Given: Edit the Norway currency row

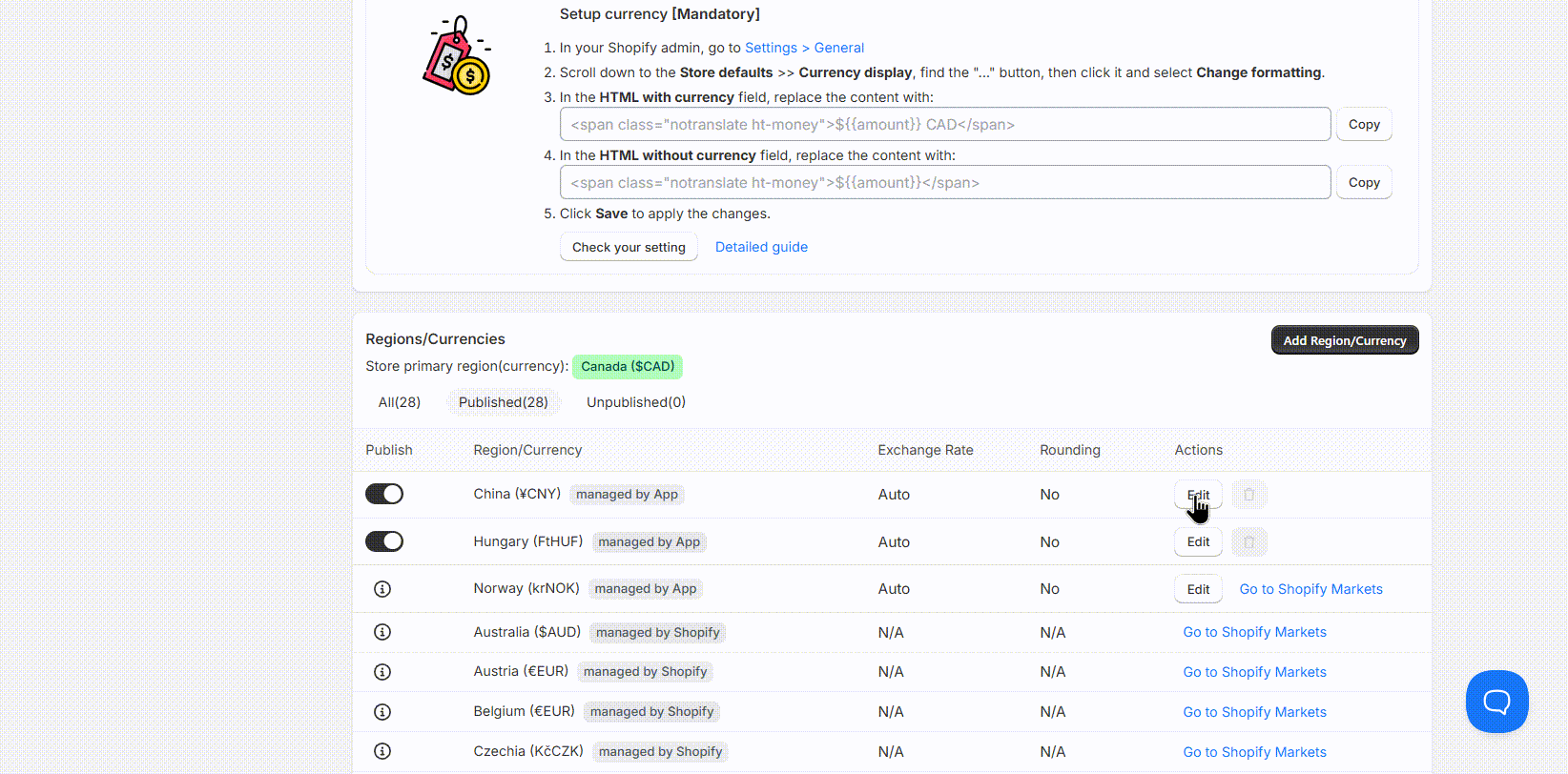Looking at the screenshot, I should point(1198,589).
